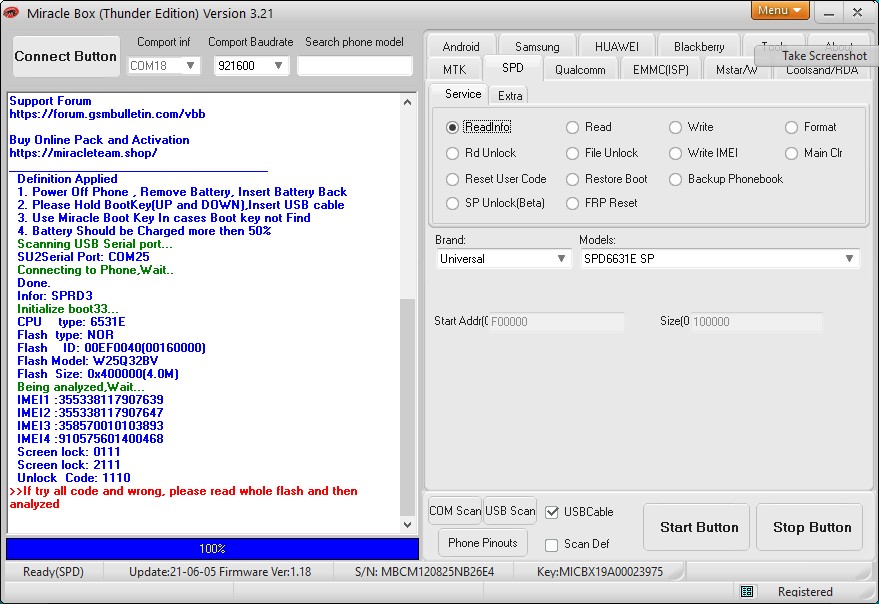Image resolution: width=879 pixels, height=604 pixels.
Task: Click the Flash Model: W25Q32BV log line
Action: click(x=87, y=361)
